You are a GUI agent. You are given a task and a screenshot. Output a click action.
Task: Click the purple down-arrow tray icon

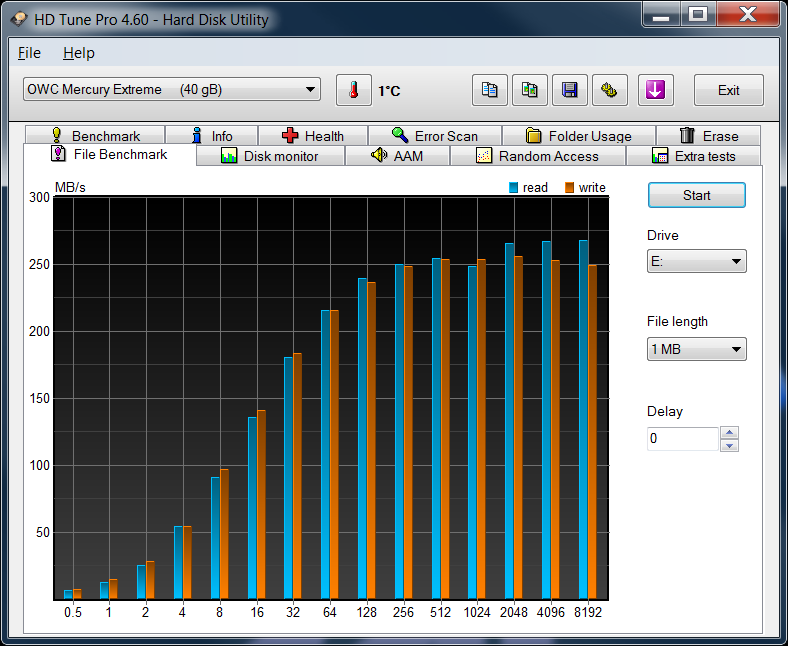(654, 90)
